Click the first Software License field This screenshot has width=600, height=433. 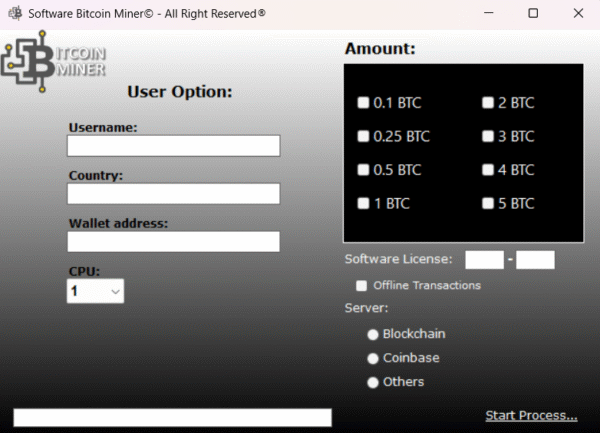click(x=484, y=260)
